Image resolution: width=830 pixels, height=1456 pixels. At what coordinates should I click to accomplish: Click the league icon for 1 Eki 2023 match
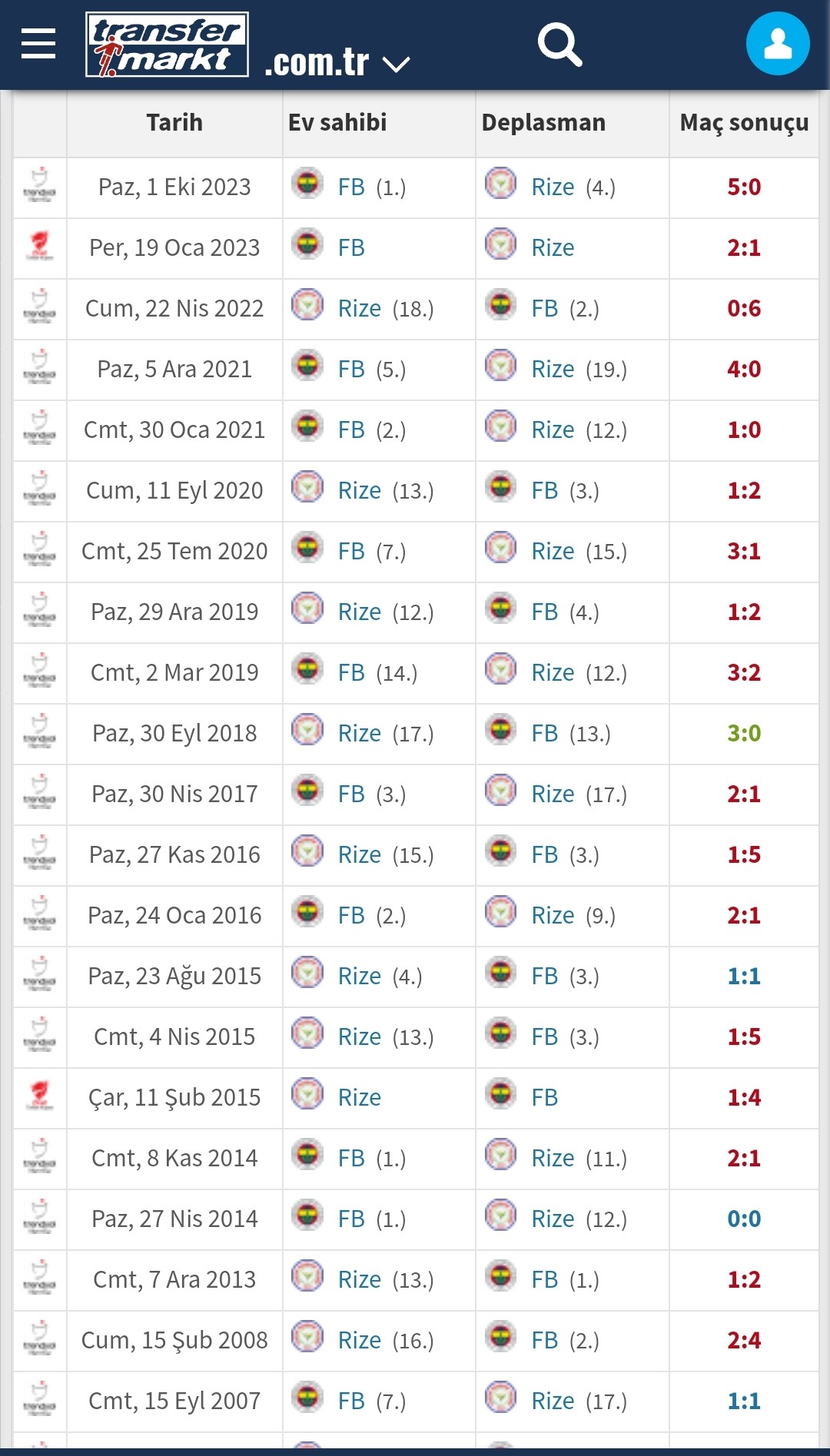pyautogui.click(x=40, y=186)
